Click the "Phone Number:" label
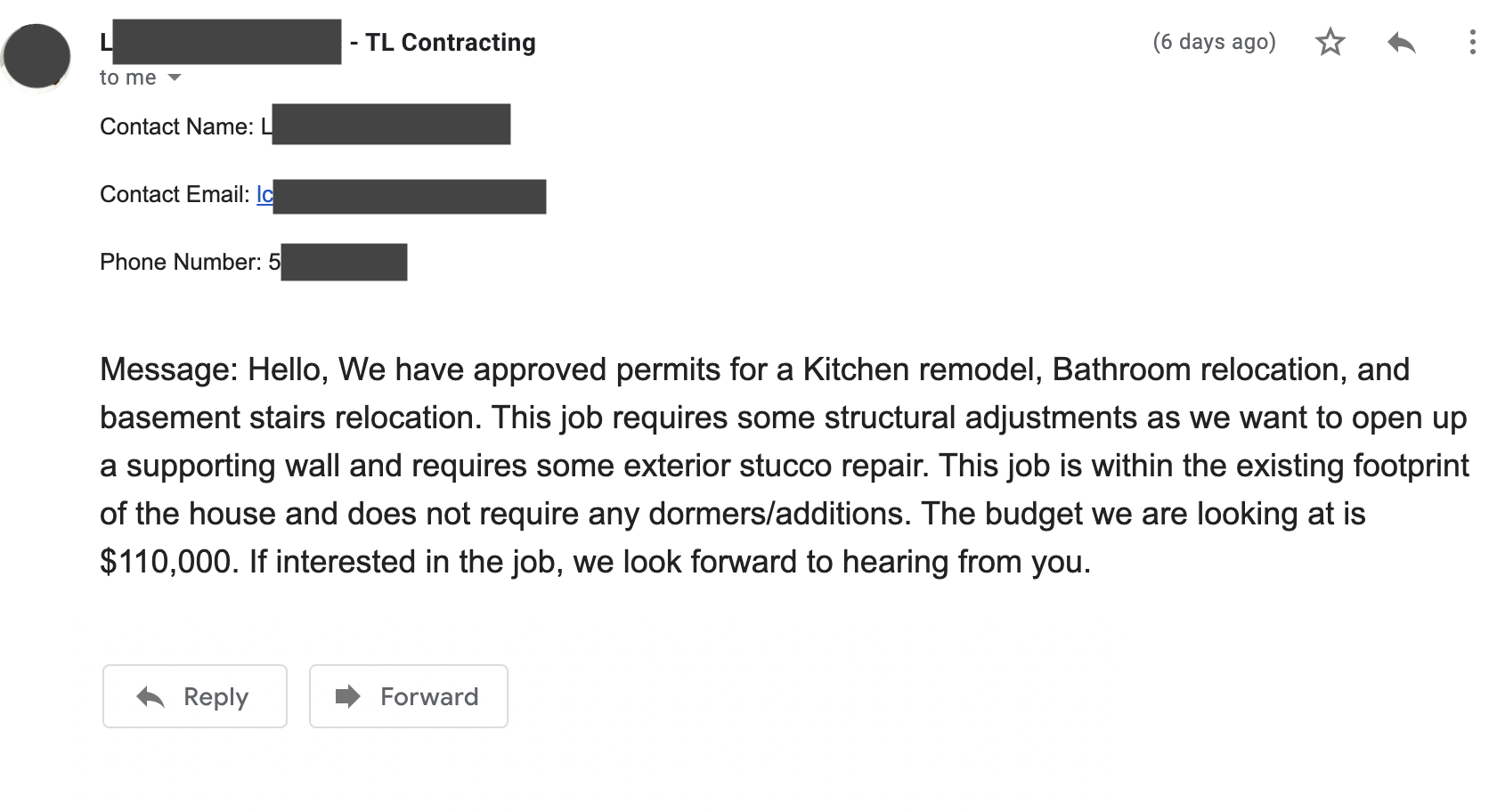Image resolution: width=1489 pixels, height=812 pixels. coord(180,263)
